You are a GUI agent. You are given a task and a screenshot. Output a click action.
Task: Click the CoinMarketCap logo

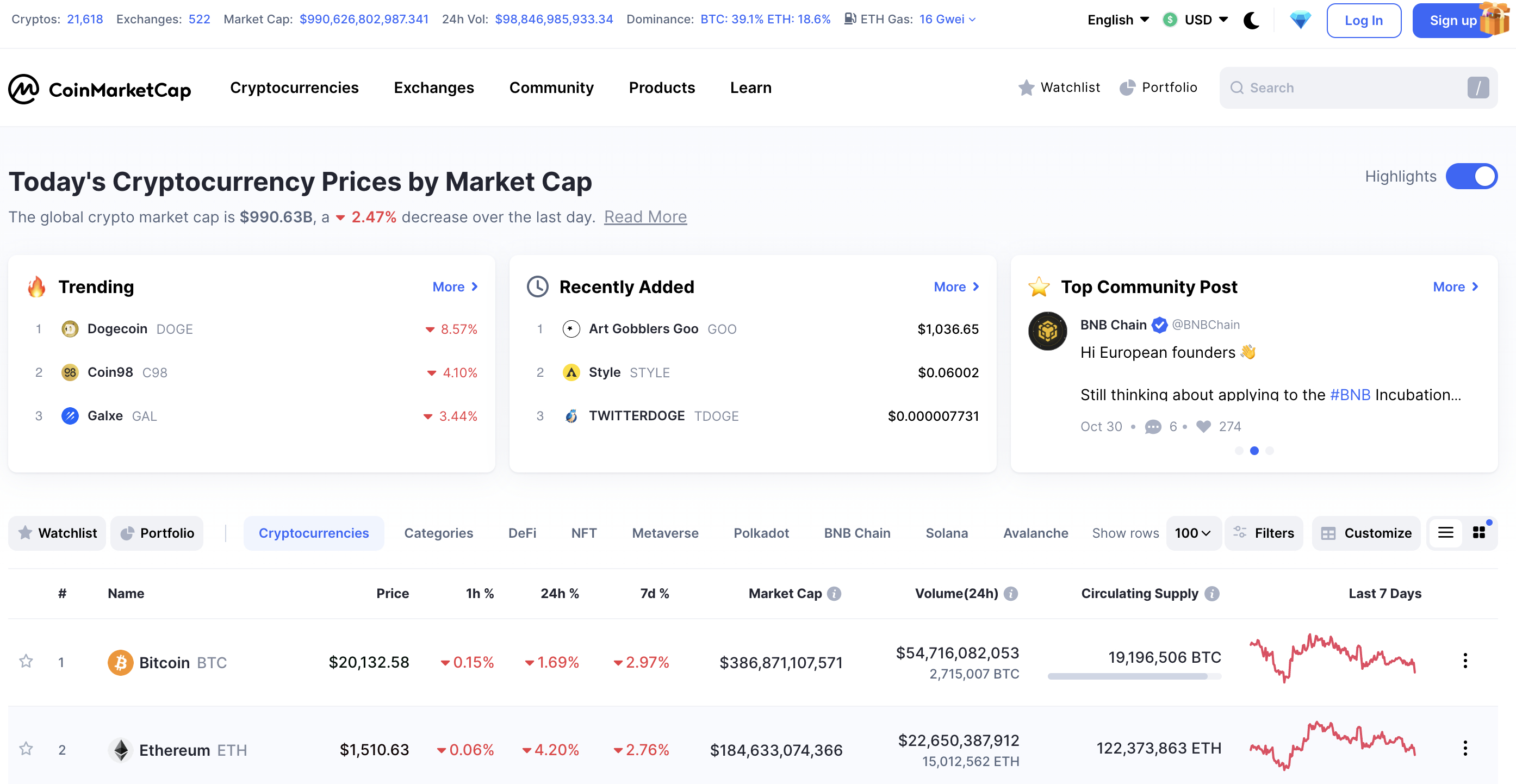point(100,88)
